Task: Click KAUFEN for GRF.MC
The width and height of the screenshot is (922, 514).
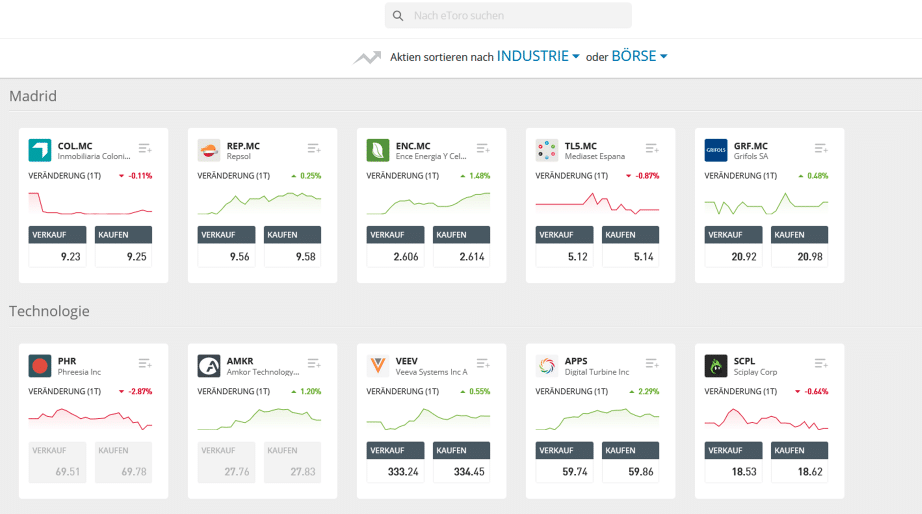Action: click(x=800, y=246)
